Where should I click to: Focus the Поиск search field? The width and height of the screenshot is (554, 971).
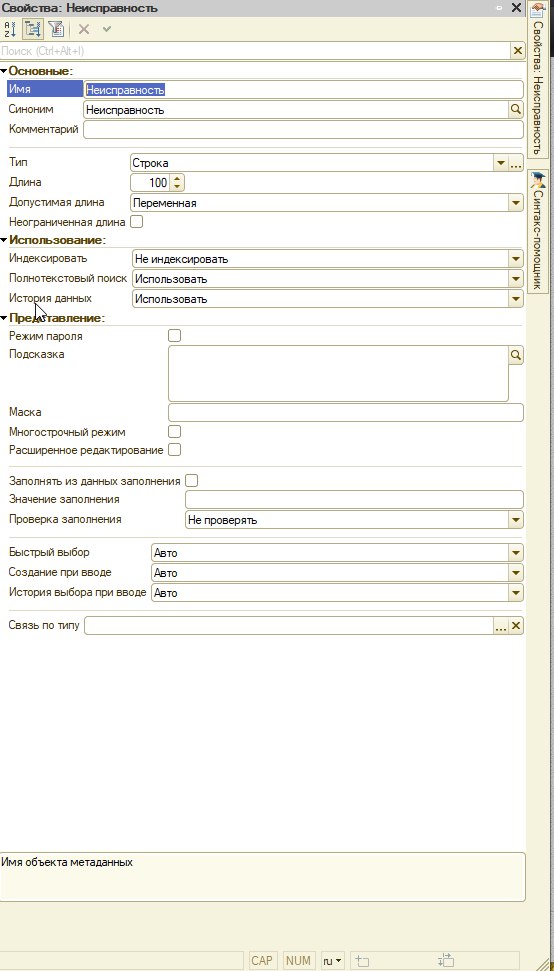255,51
